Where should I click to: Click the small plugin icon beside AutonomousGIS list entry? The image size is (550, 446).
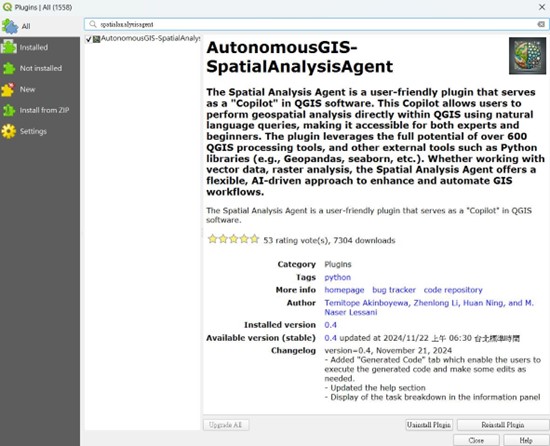pos(96,39)
